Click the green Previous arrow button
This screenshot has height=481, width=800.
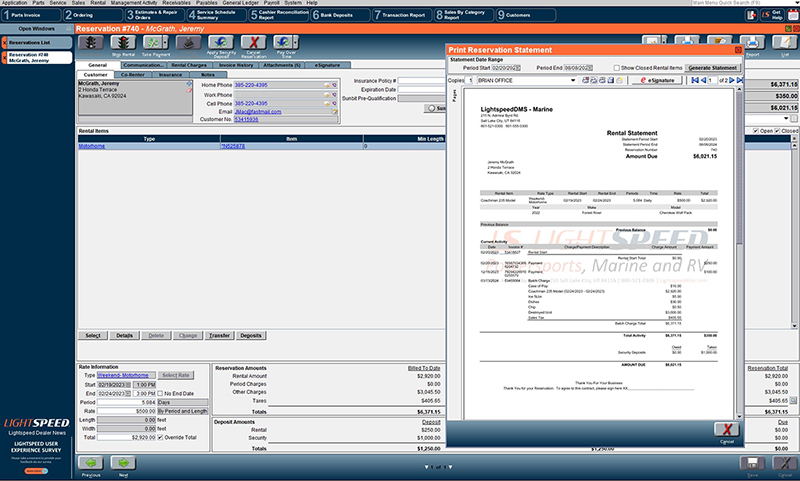coord(91,463)
